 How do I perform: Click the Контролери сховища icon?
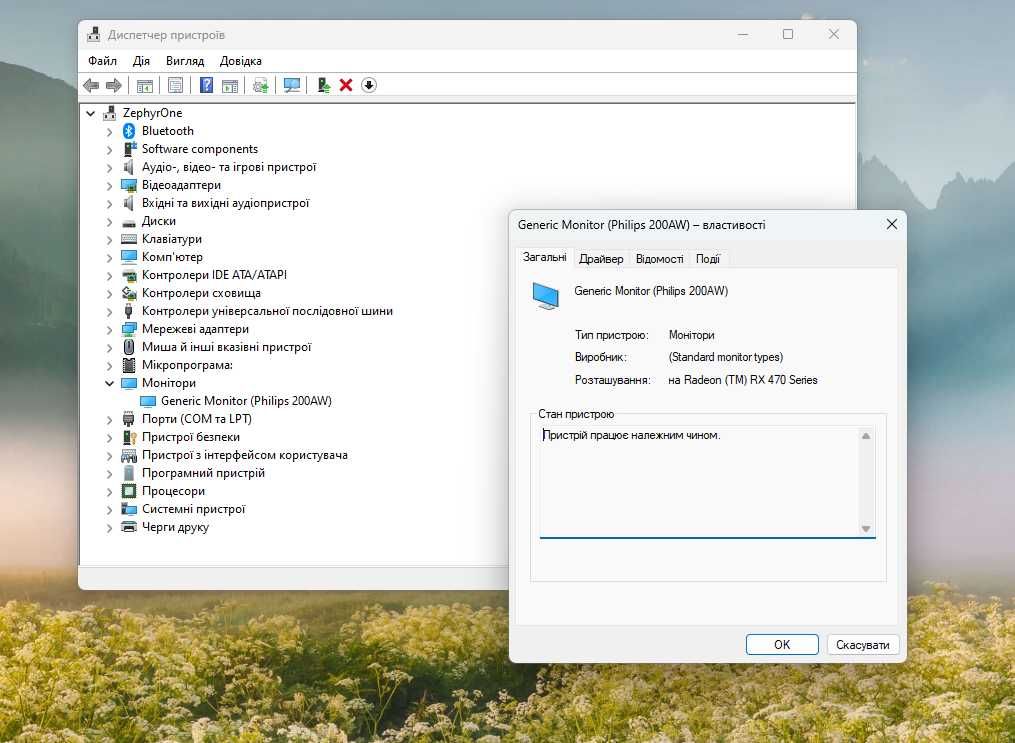[x=129, y=293]
